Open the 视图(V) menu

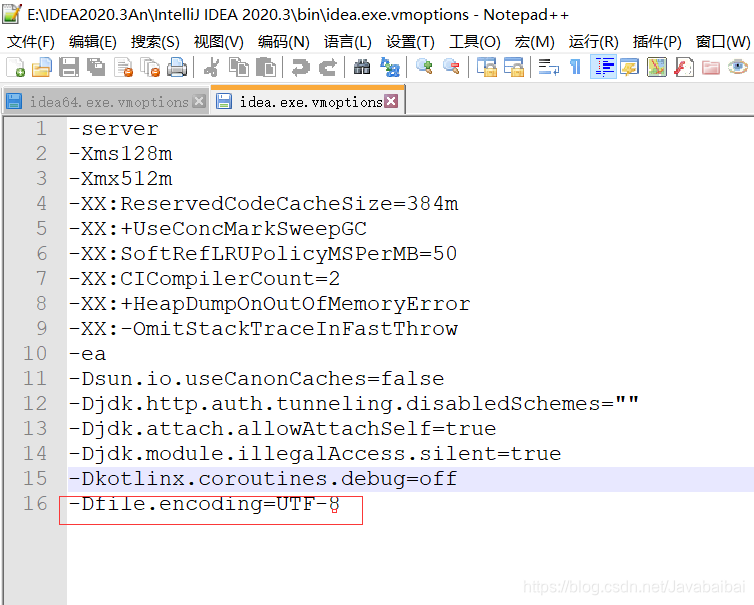[x=218, y=42]
